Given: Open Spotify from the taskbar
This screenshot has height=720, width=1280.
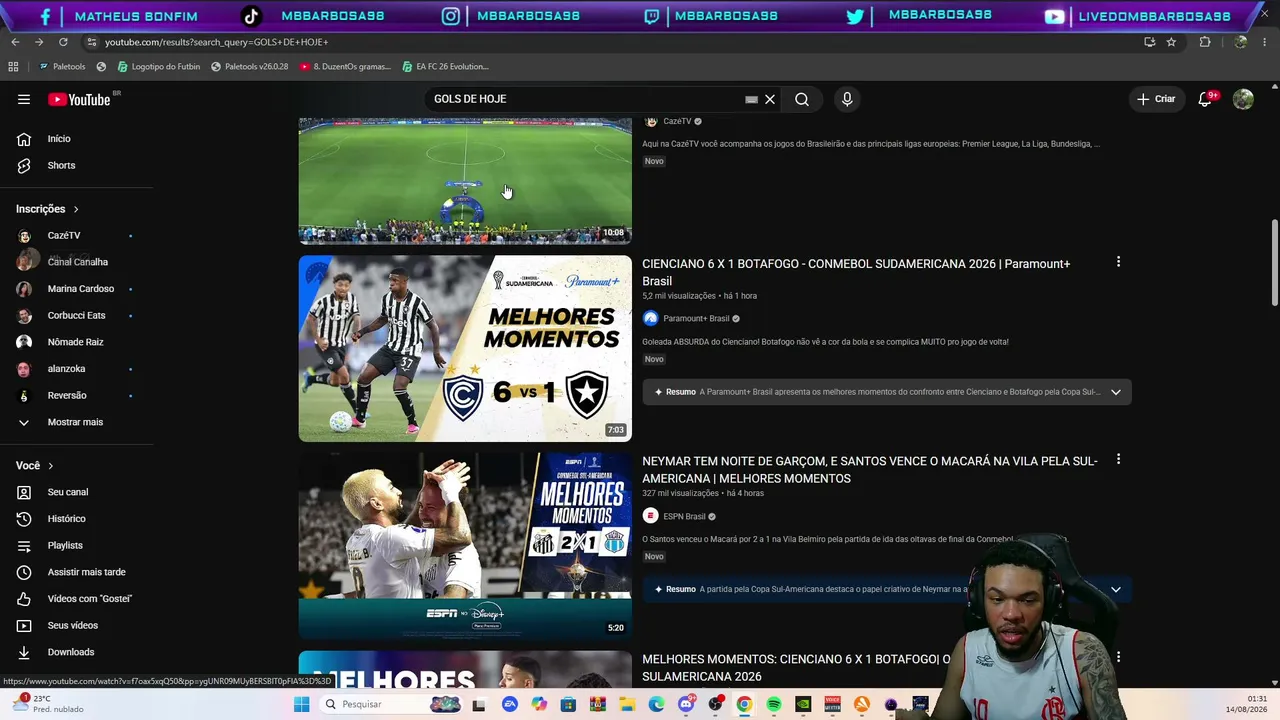Looking at the screenshot, I should click(x=774, y=705).
